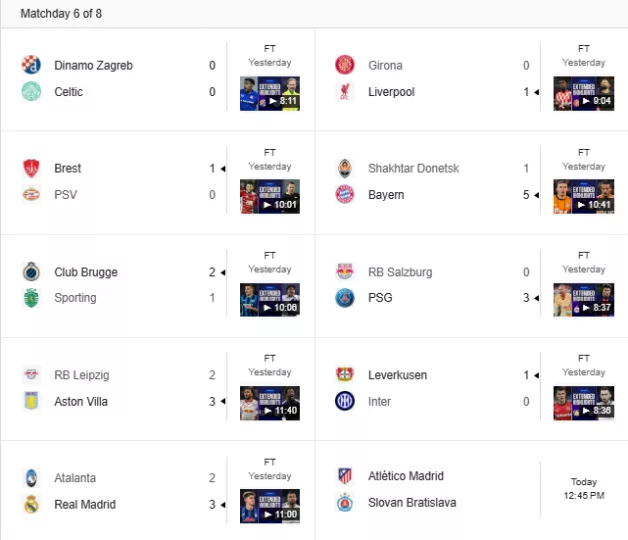Click the PSG club crest
628x540 pixels.
coord(345,298)
